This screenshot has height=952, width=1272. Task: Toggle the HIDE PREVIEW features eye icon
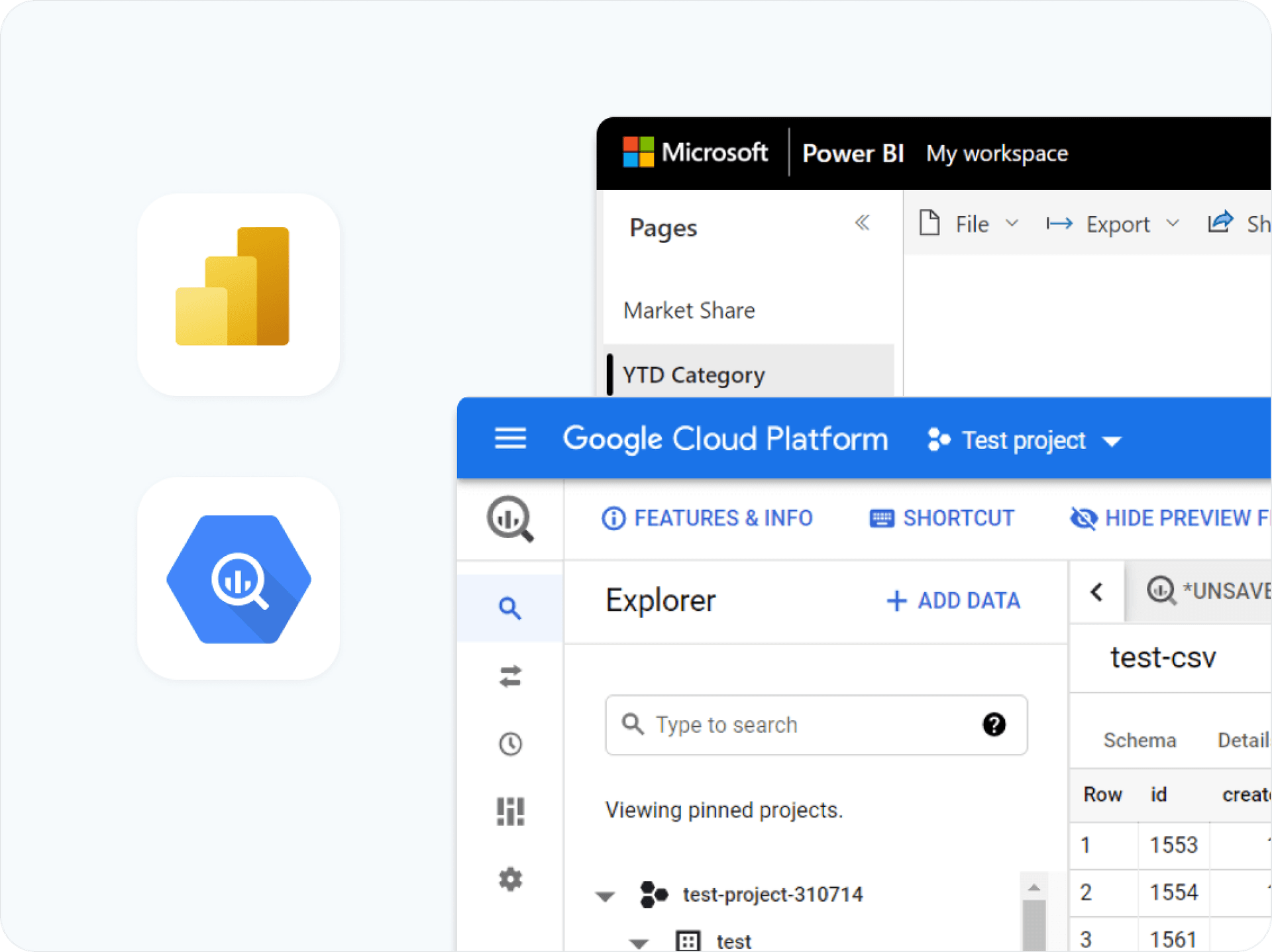1084,518
